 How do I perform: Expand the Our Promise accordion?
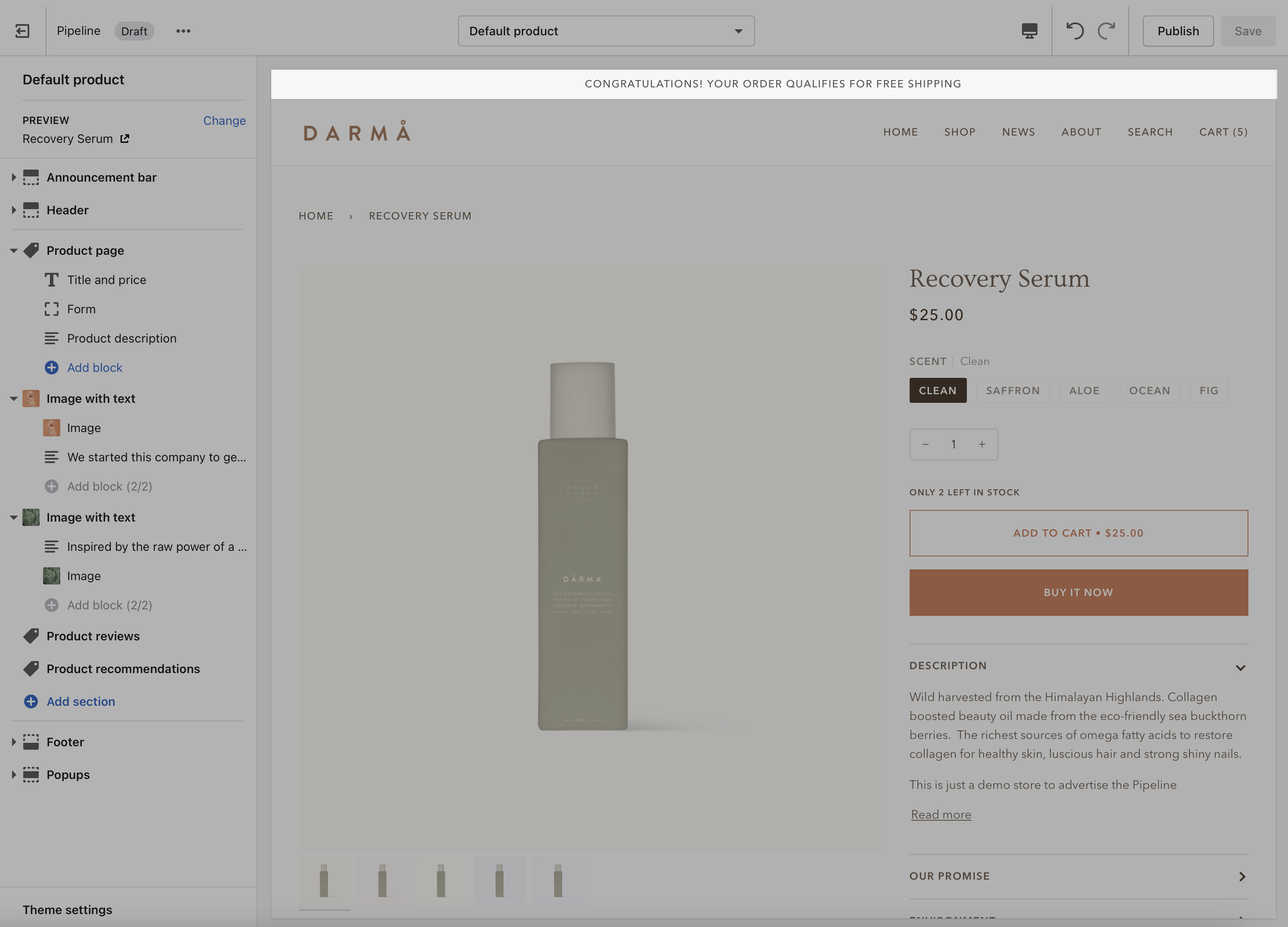(1078, 876)
